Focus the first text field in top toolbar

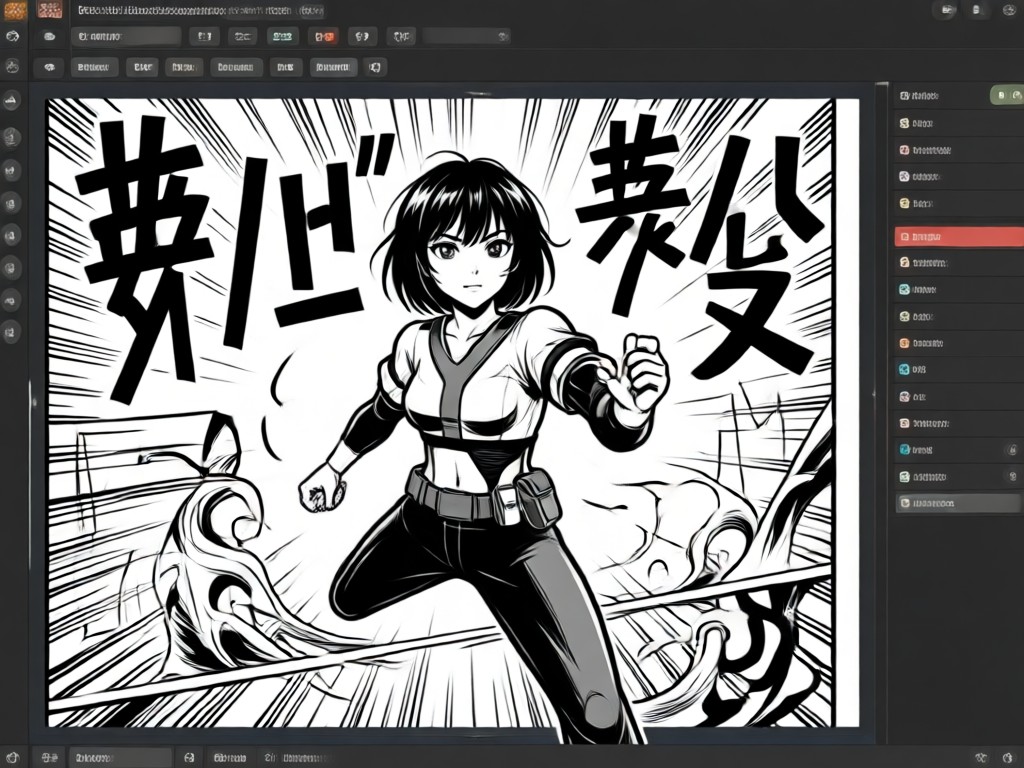pyautogui.click(x=125, y=37)
